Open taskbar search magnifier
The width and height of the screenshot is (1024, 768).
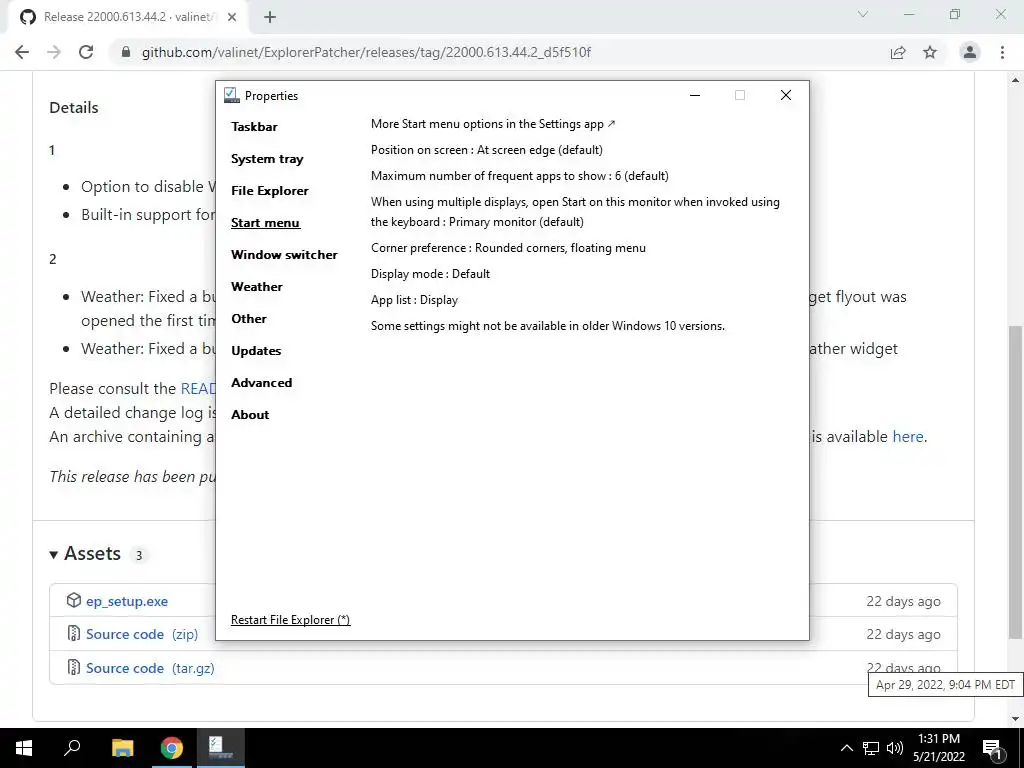72,748
